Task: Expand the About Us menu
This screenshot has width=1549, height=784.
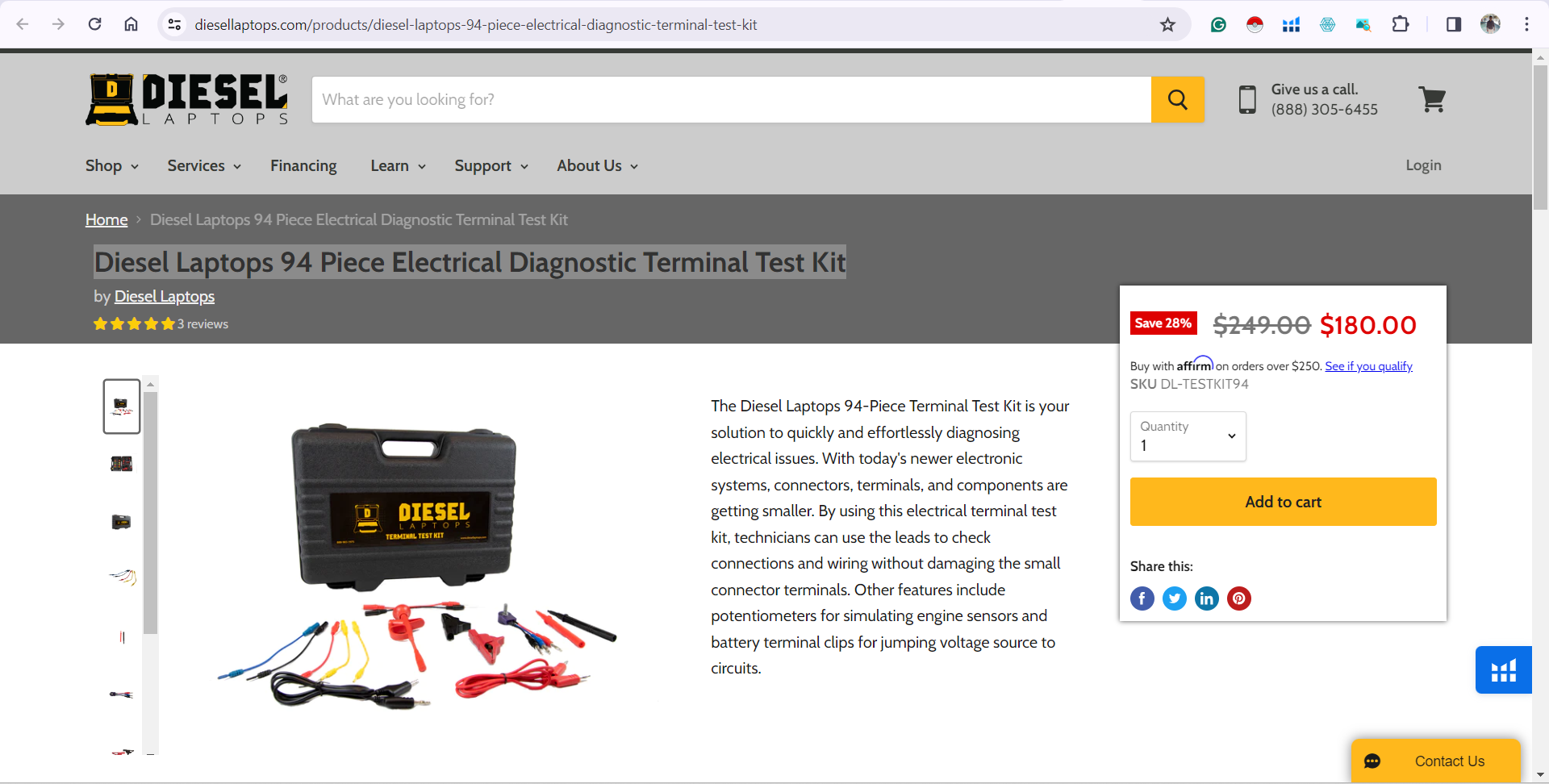Action: coord(597,165)
